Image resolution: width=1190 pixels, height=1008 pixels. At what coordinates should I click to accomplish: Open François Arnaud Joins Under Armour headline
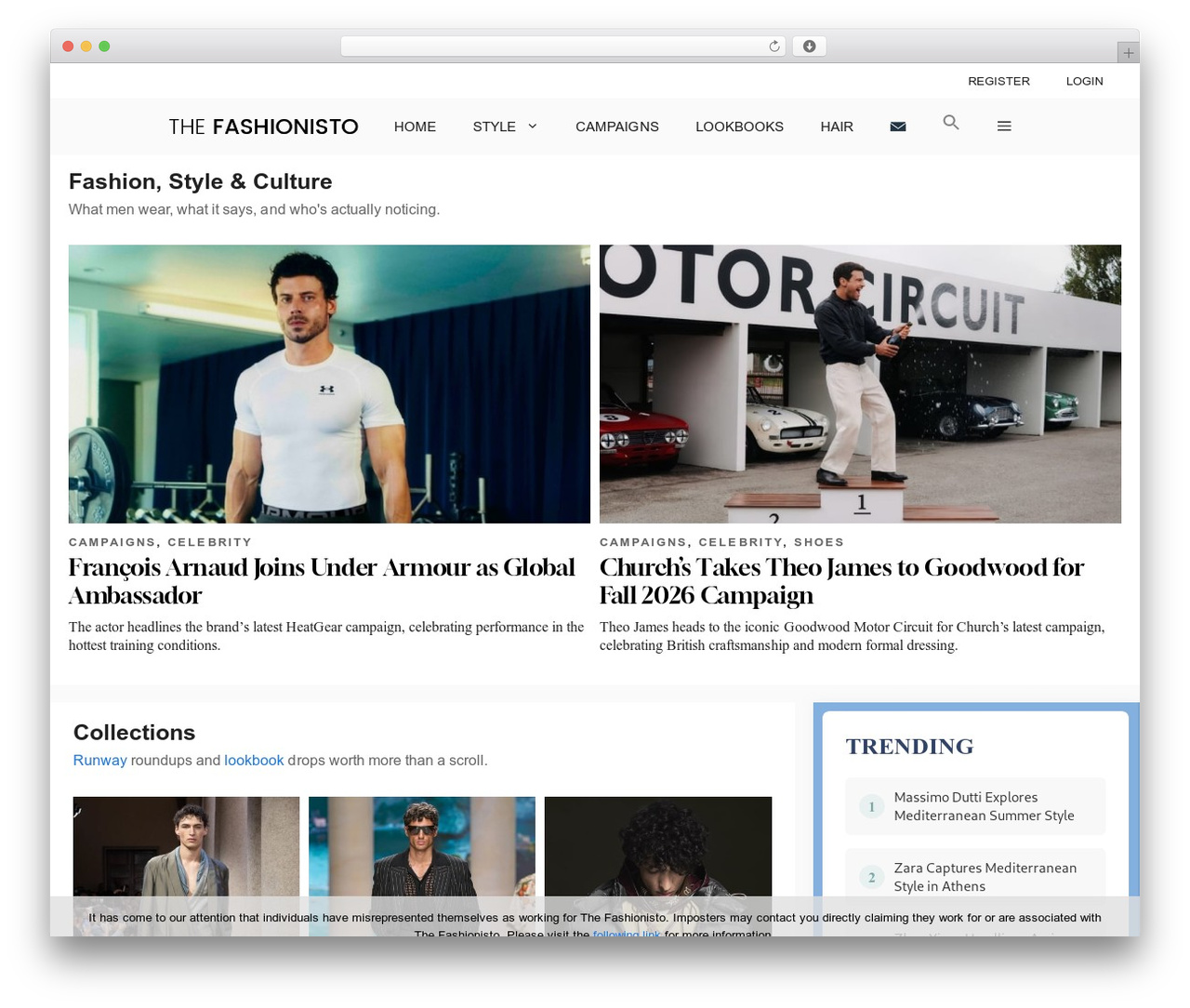[x=322, y=581]
